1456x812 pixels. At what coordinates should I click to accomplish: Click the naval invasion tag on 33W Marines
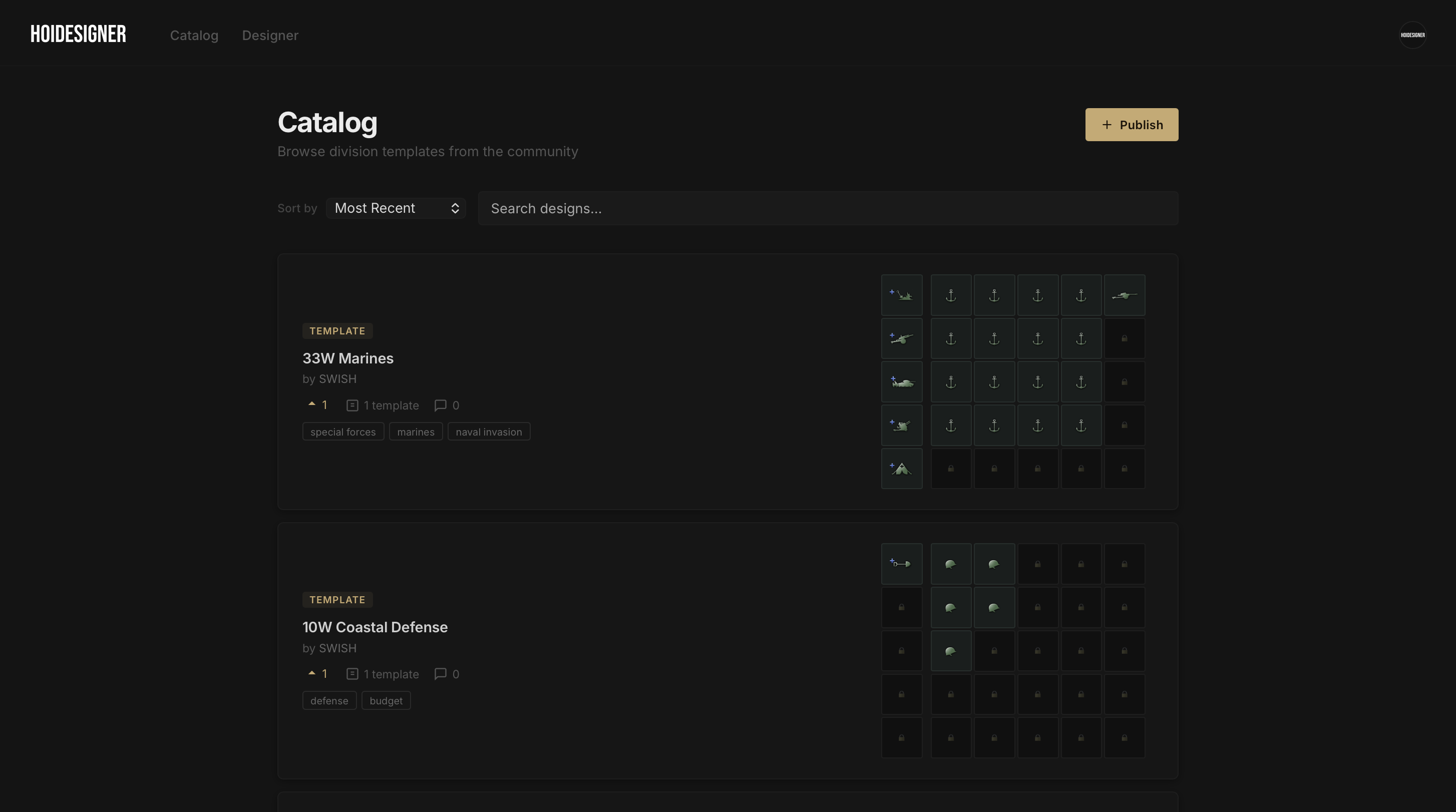[x=488, y=431]
